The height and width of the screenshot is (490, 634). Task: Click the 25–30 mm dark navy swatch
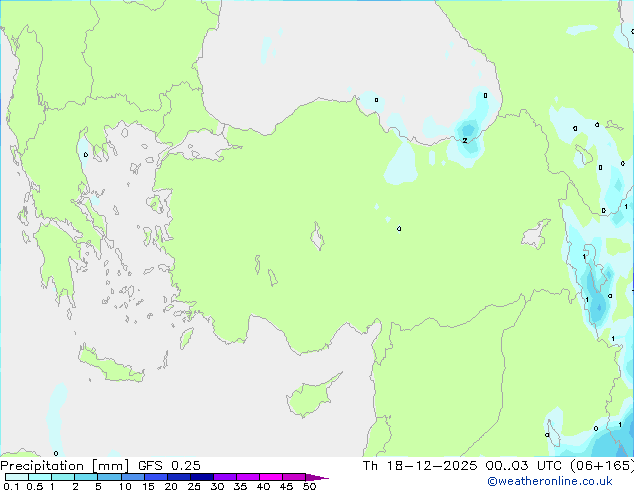pyautogui.click(x=201, y=477)
